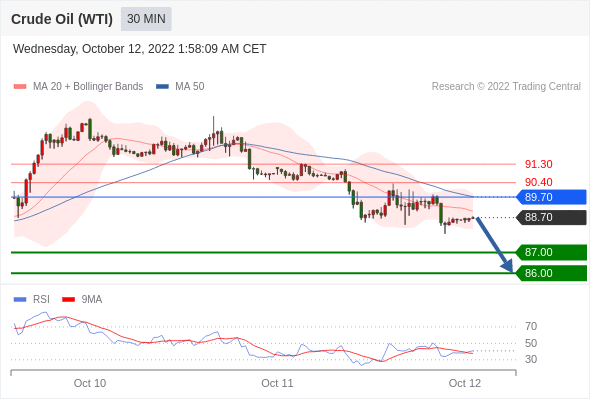The width and height of the screenshot is (590, 400).
Task: Click the RSI 50 level label
Action: tap(531, 343)
